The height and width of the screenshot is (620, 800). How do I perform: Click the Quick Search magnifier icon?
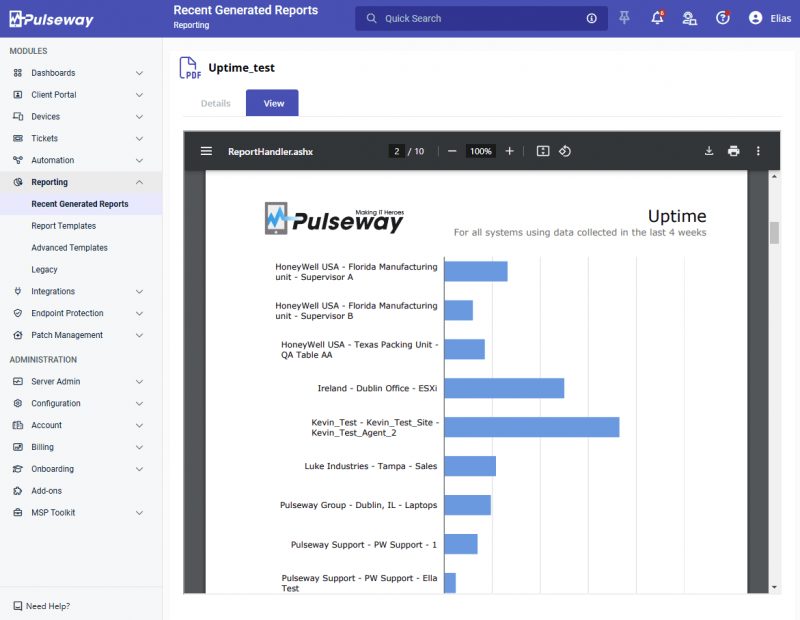pos(371,18)
